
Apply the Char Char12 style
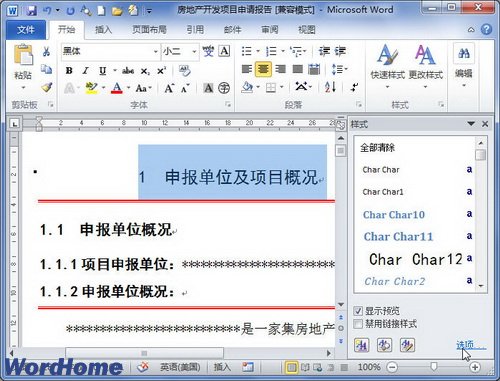pyautogui.click(x=415, y=259)
